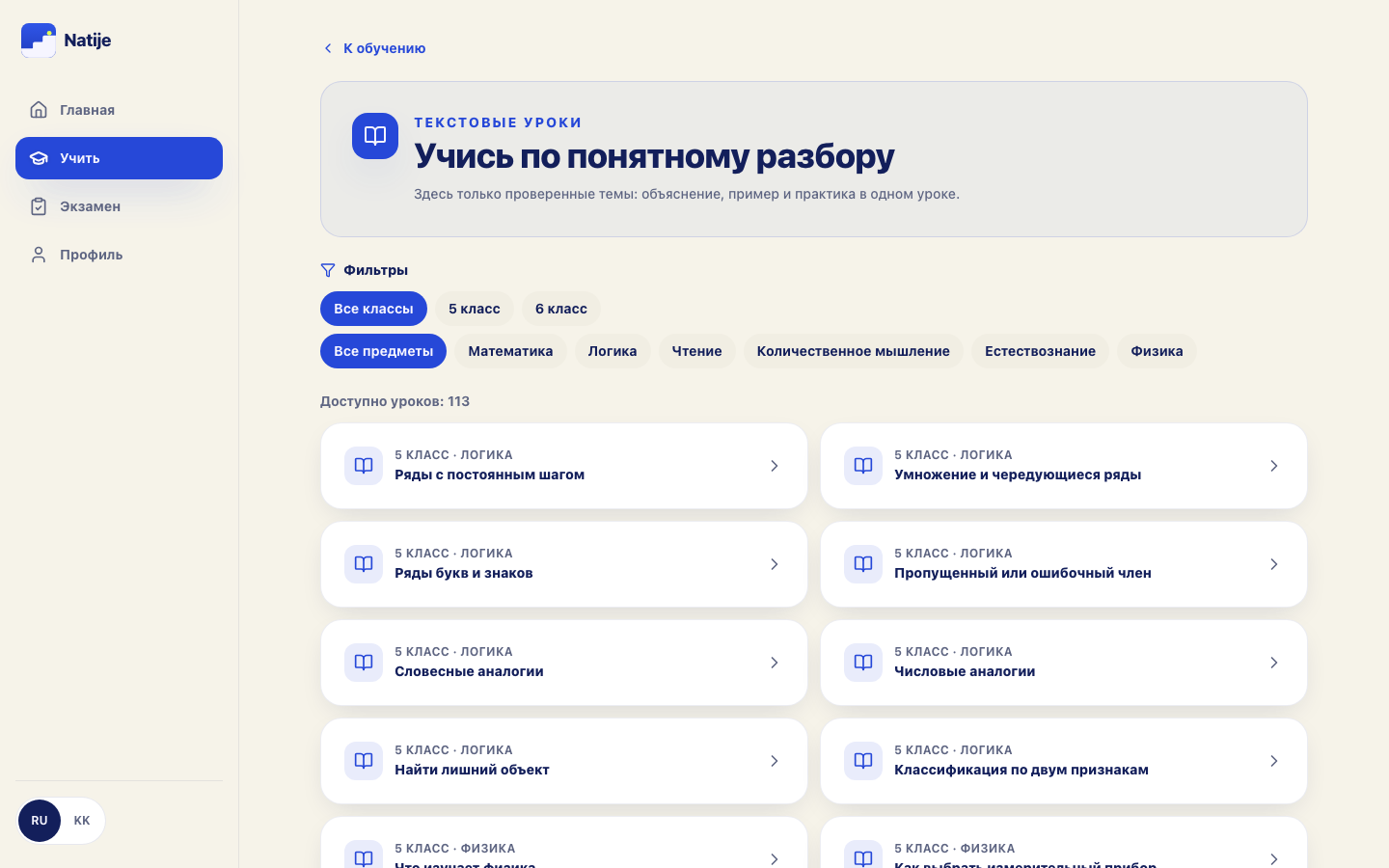Click book icon of Найти лишний объект
1389x868 pixels.
coord(364,761)
